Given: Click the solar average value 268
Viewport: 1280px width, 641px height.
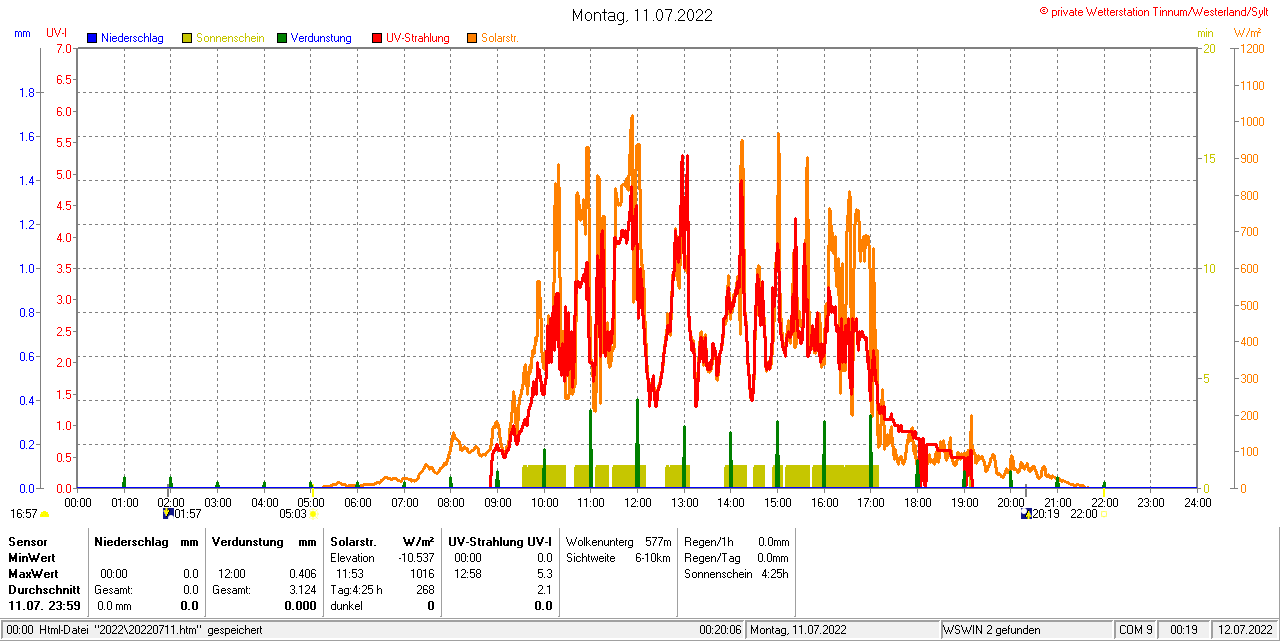Looking at the screenshot, I should click(x=425, y=589).
